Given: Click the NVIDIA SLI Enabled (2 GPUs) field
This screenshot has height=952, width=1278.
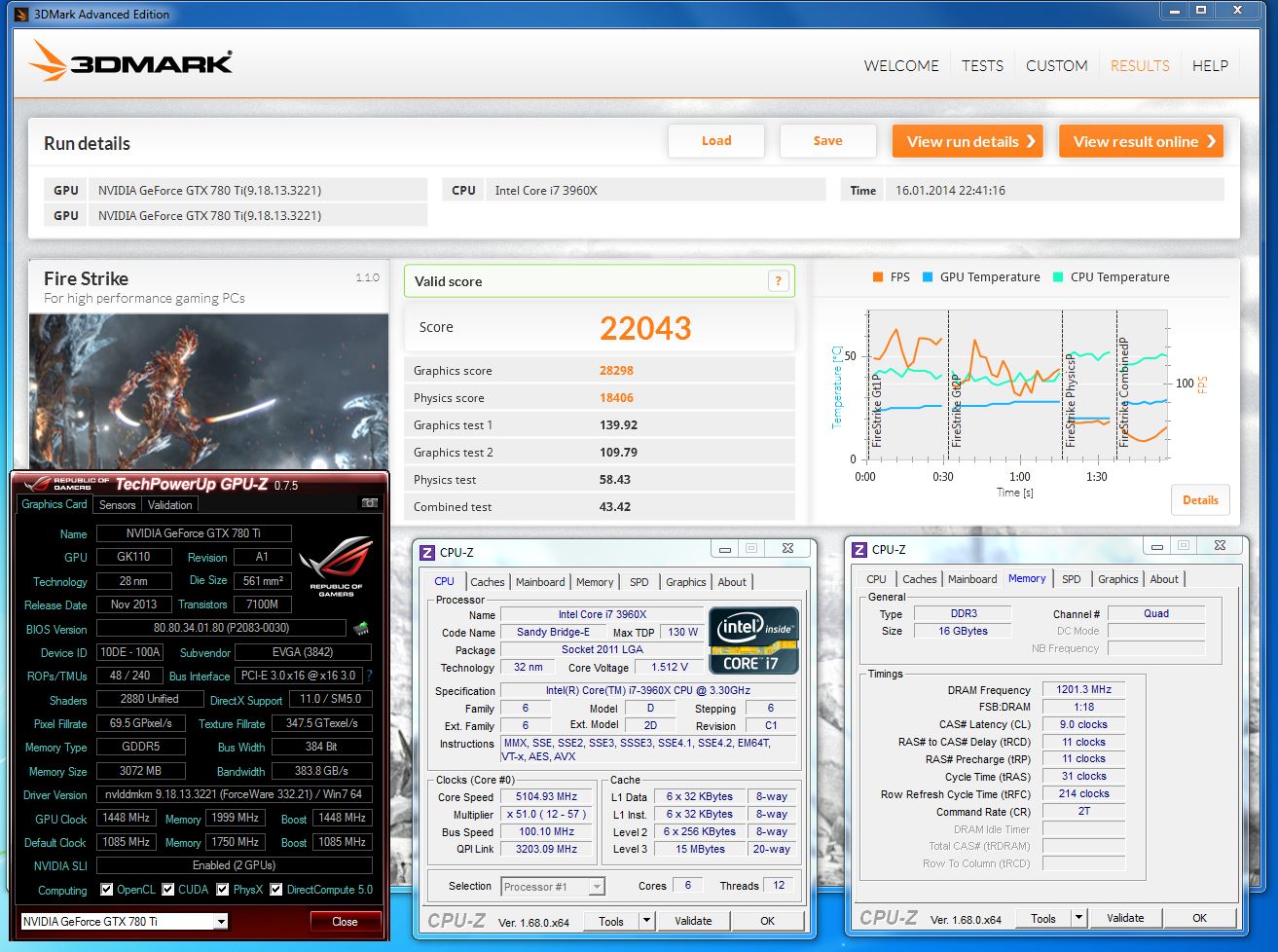Looking at the screenshot, I should 235,865.
